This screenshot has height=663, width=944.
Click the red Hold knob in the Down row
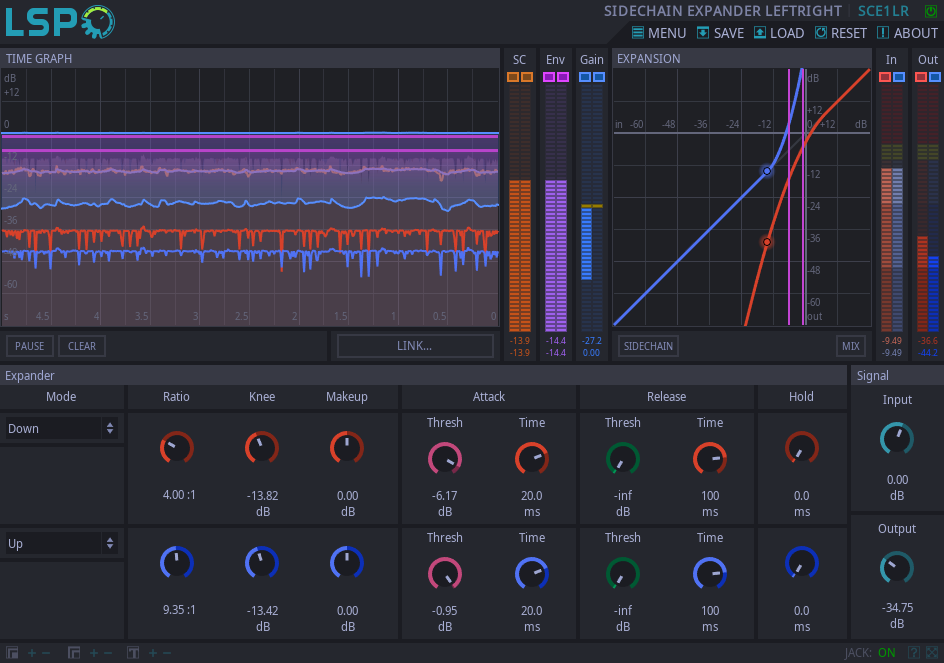pos(801,448)
